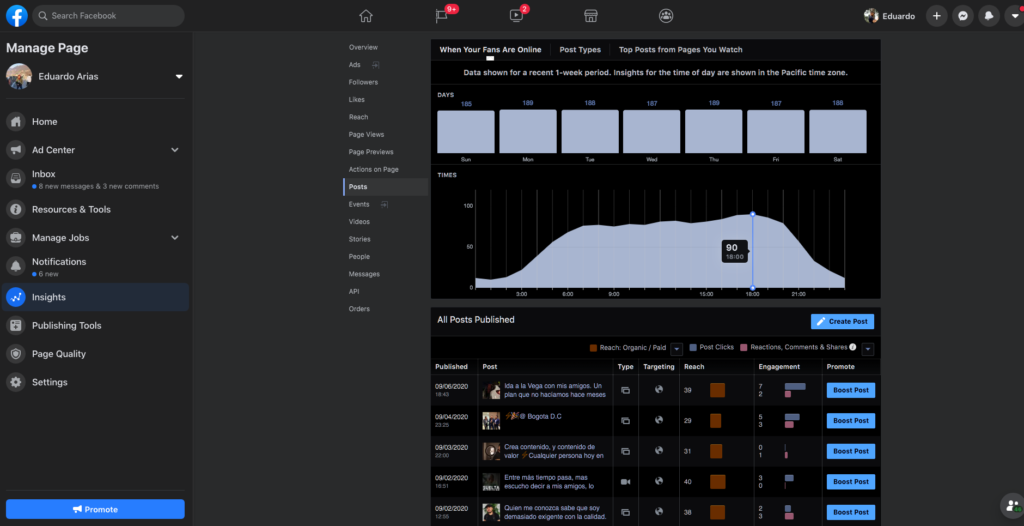The image size is (1024, 526).
Task: Select Videos in Insights list
Action: pos(359,222)
